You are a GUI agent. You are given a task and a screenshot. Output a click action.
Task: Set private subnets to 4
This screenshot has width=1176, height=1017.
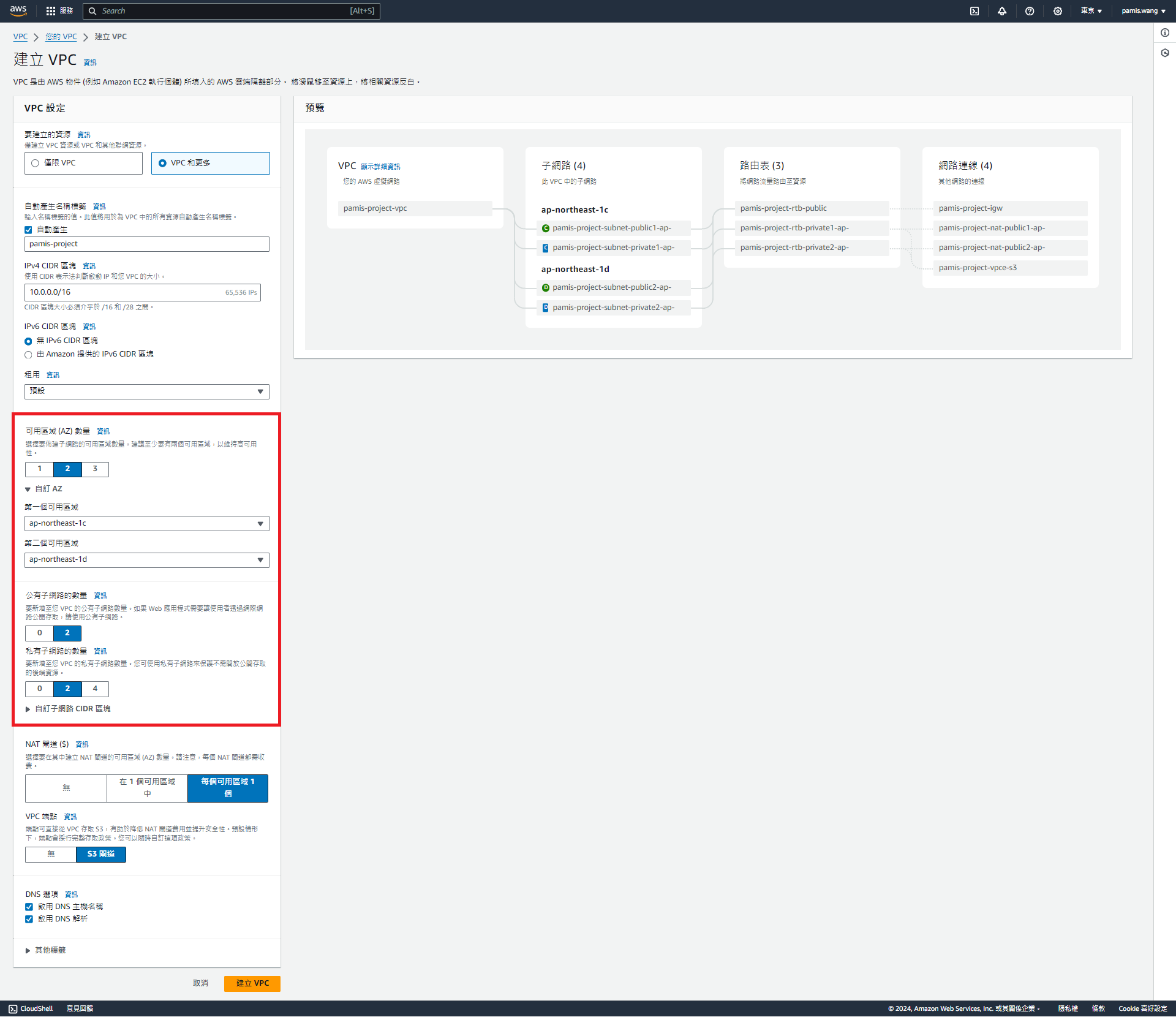pyautogui.click(x=95, y=689)
